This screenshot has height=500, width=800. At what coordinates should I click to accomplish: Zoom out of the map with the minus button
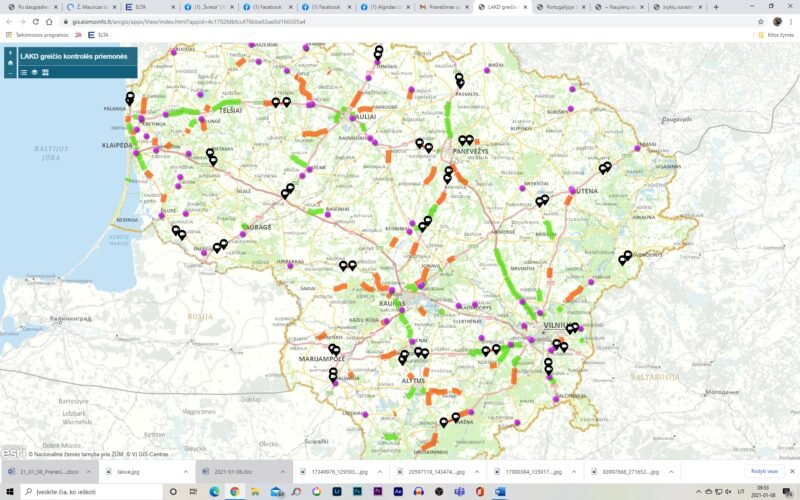[x=10, y=73]
